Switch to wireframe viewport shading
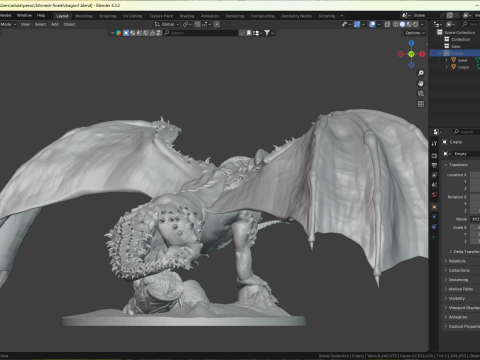Image resolution: width=480 pixels, height=360 pixels. coord(396,24)
